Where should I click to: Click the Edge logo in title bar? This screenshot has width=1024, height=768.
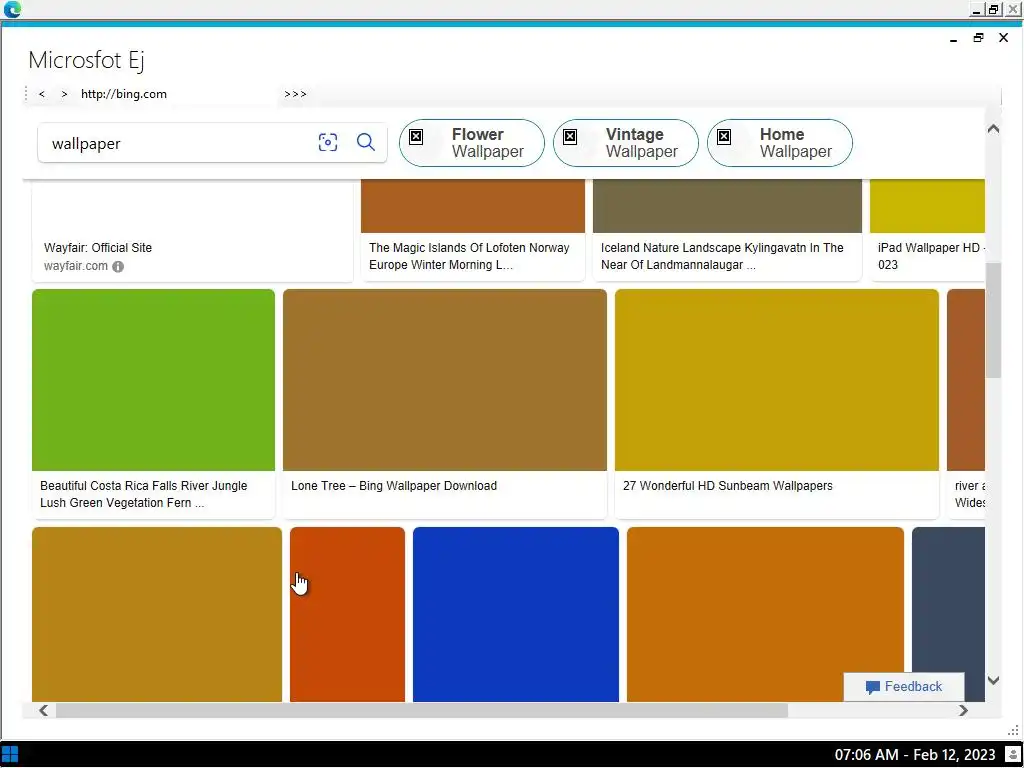point(12,9)
